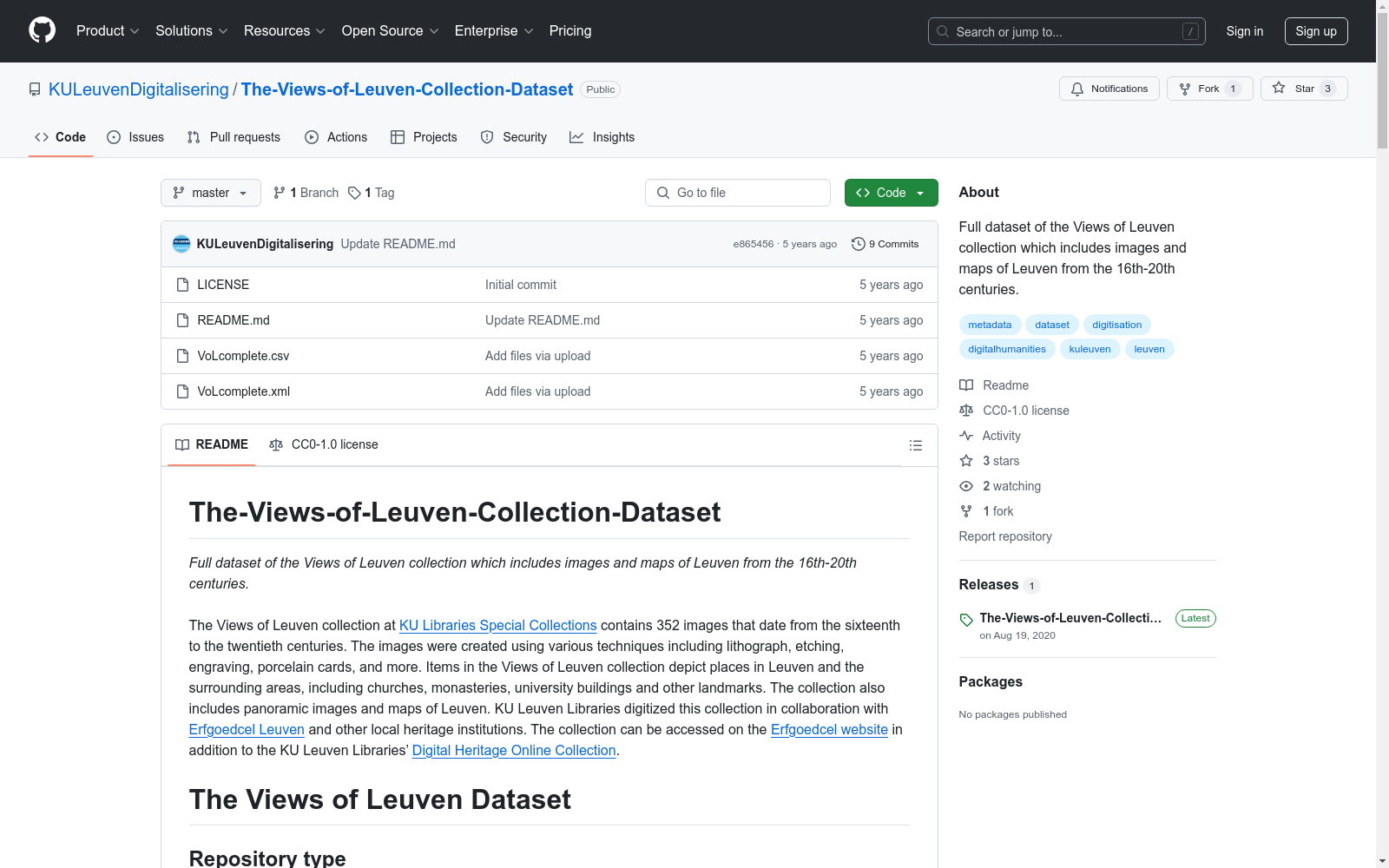Go to the Pricing page
The width and height of the screenshot is (1389, 868).
pyautogui.click(x=570, y=31)
